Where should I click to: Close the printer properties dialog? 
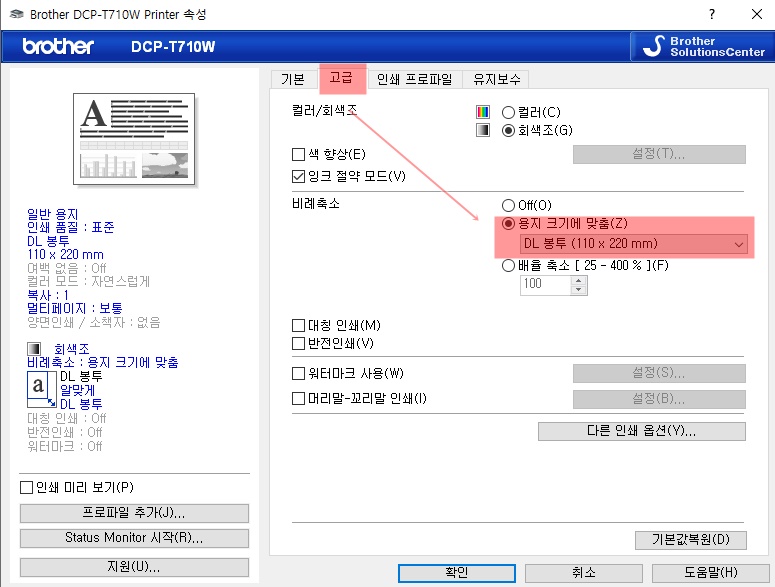757,14
